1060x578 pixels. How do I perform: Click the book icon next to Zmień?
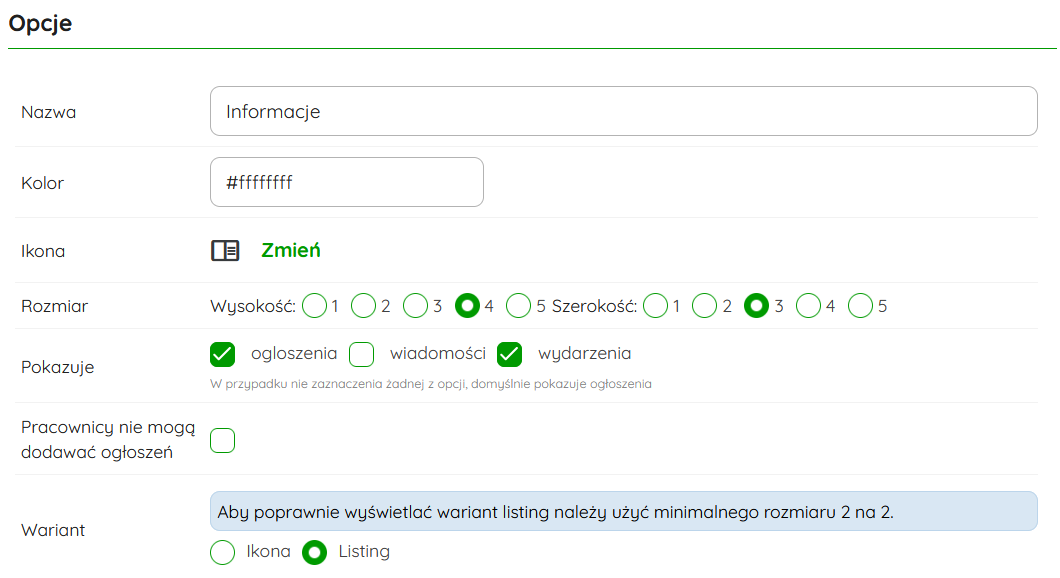click(225, 251)
